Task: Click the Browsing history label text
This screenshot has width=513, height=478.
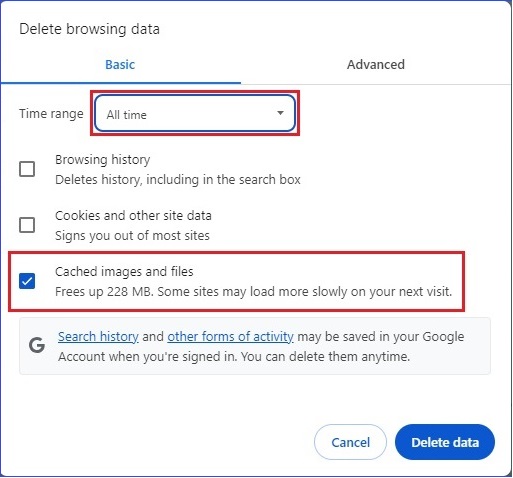Action: [x=103, y=160]
